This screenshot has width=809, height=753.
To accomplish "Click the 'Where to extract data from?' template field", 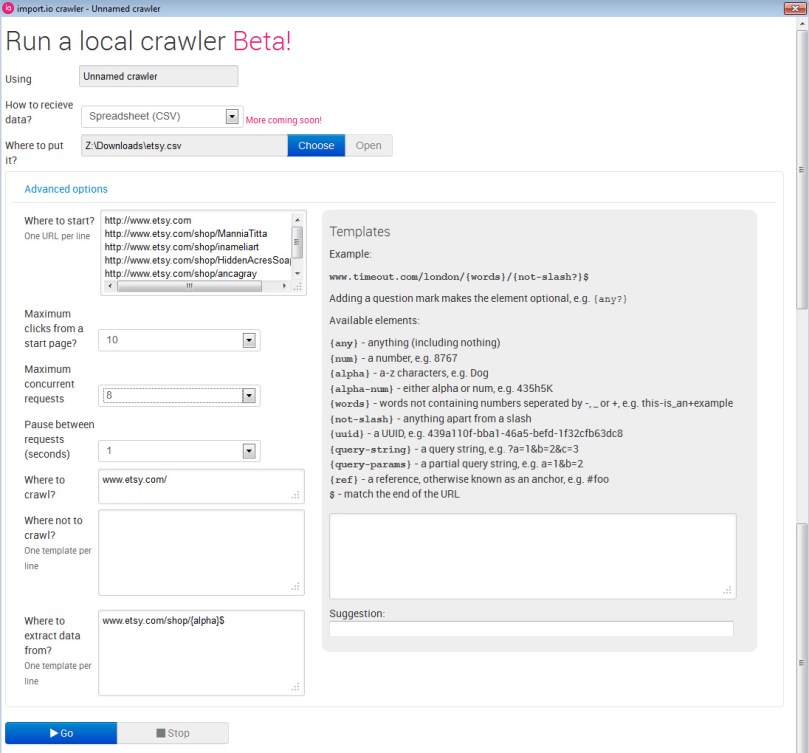I will 200,650.
